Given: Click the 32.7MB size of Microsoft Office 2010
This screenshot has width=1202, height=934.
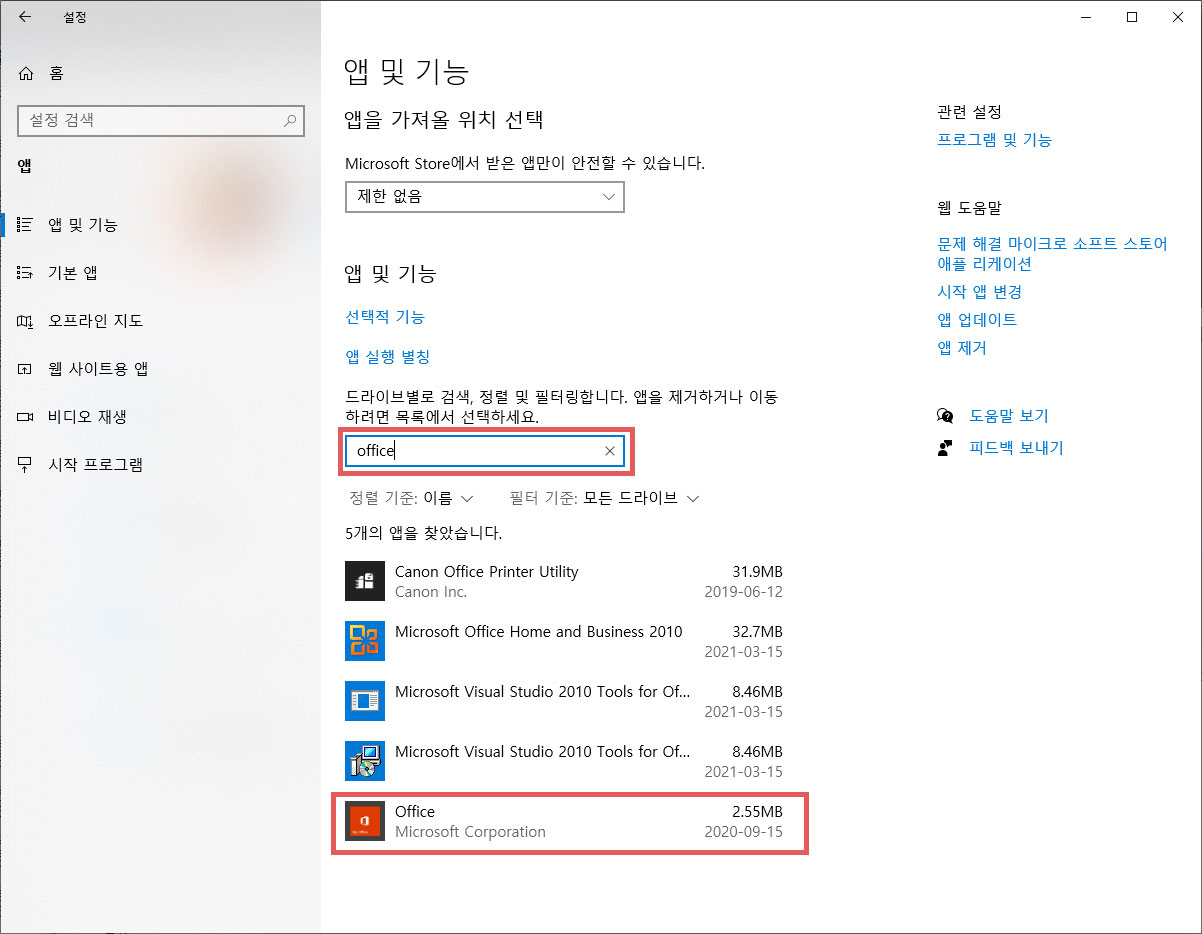Looking at the screenshot, I should click(757, 632).
